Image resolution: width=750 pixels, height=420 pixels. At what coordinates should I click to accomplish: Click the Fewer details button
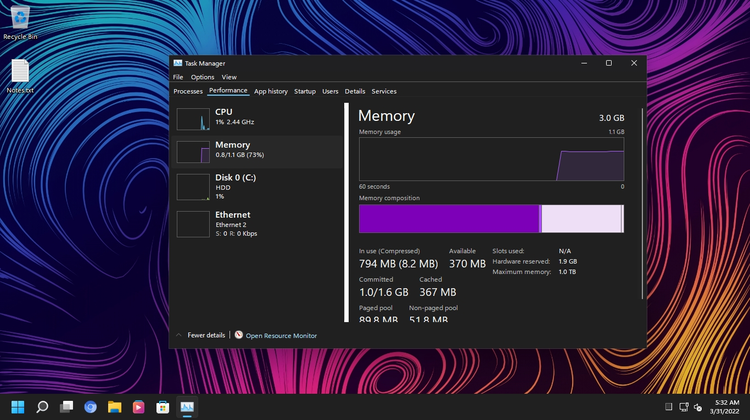coord(206,335)
